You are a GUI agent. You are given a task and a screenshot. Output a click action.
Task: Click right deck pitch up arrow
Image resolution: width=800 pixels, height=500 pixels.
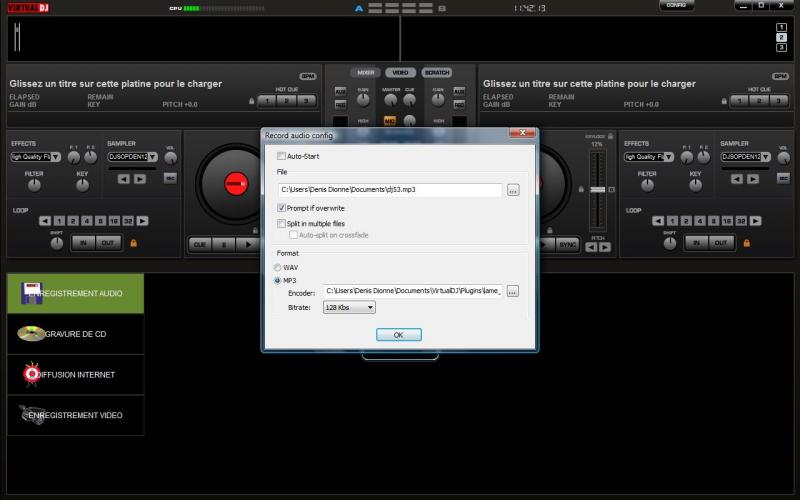click(605, 247)
